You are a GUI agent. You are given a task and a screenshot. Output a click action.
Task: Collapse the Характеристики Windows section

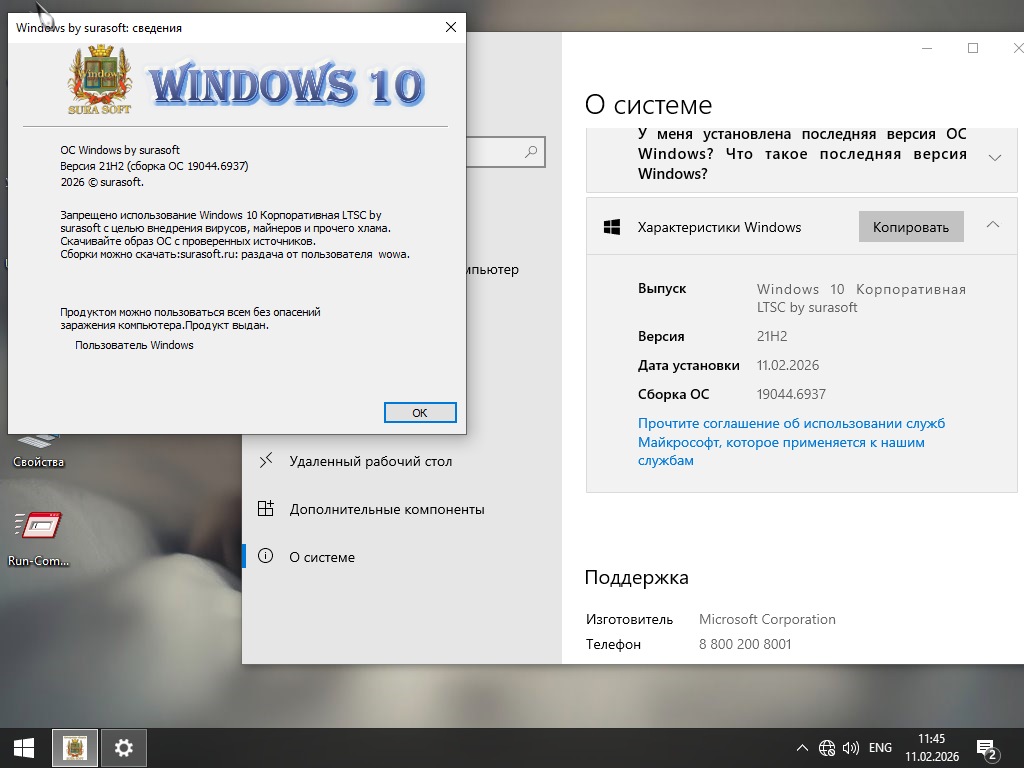tap(993, 225)
